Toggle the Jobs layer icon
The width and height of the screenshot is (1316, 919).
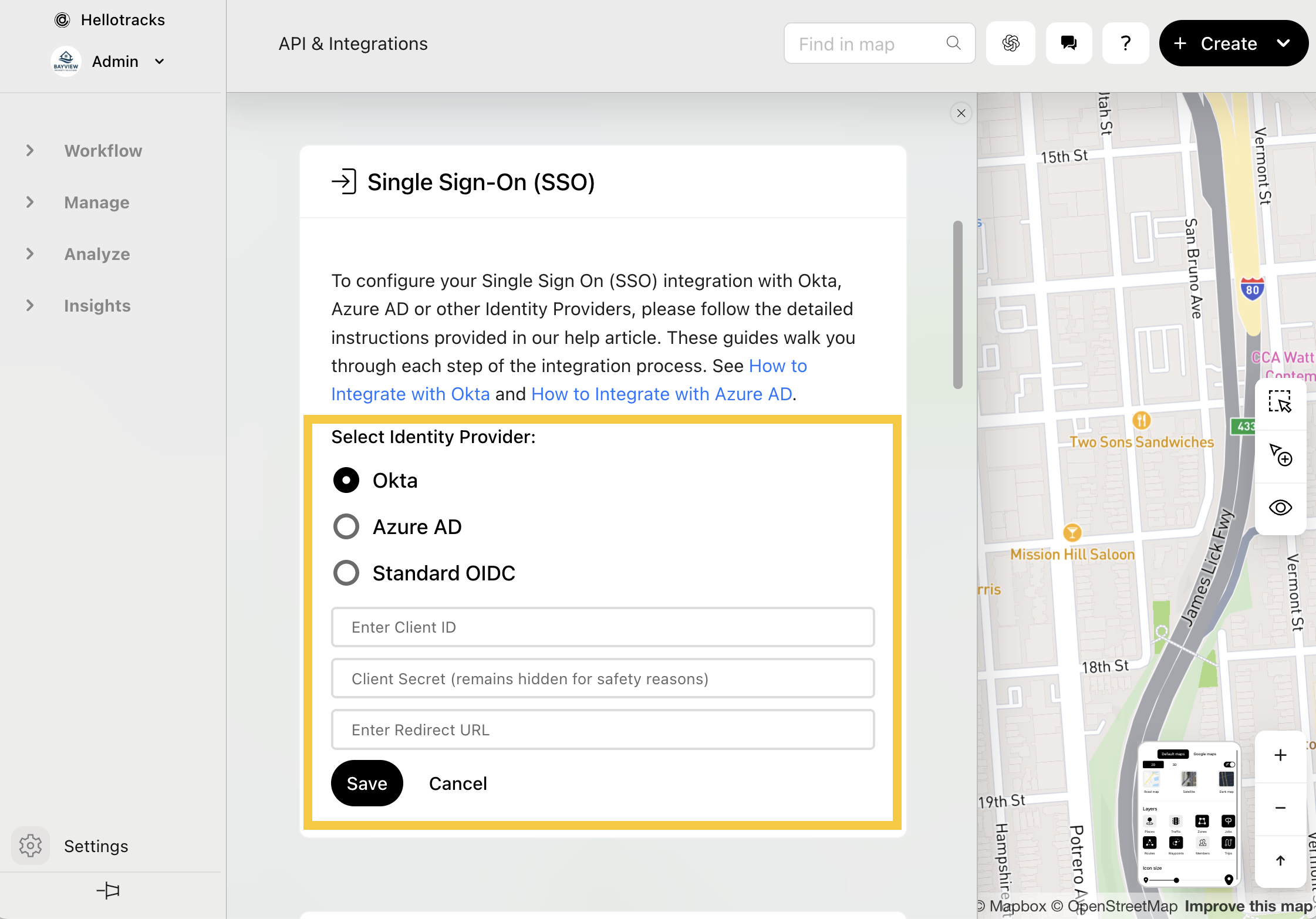click(x=1229, y=821)
